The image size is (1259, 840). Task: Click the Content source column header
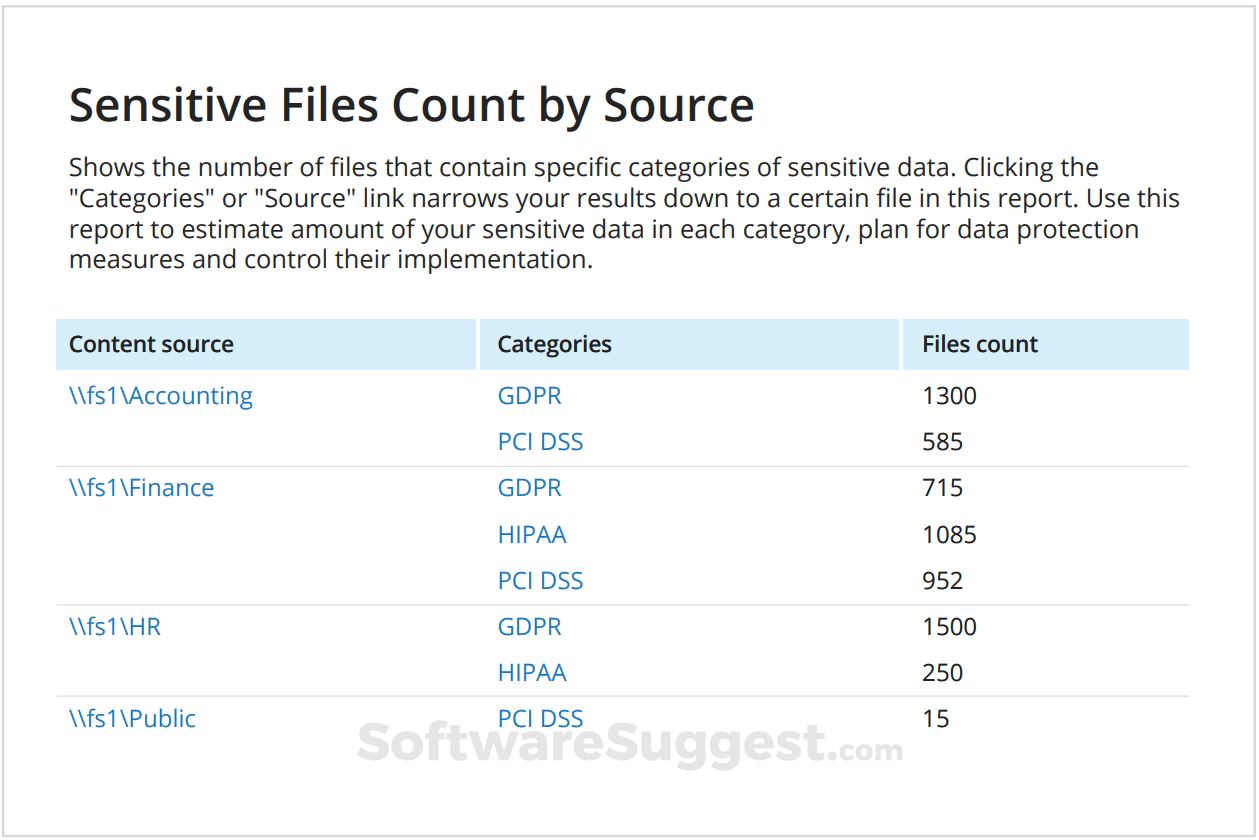(x=151, y=345)
